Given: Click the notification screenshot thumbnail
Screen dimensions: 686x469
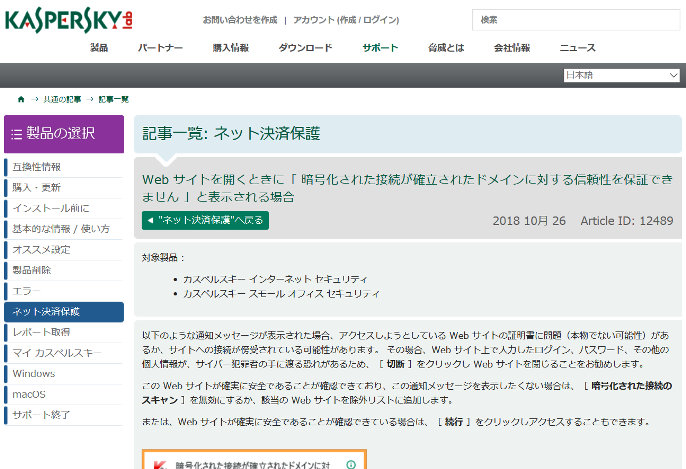Looking at the screenshot, I should [254, 459].
